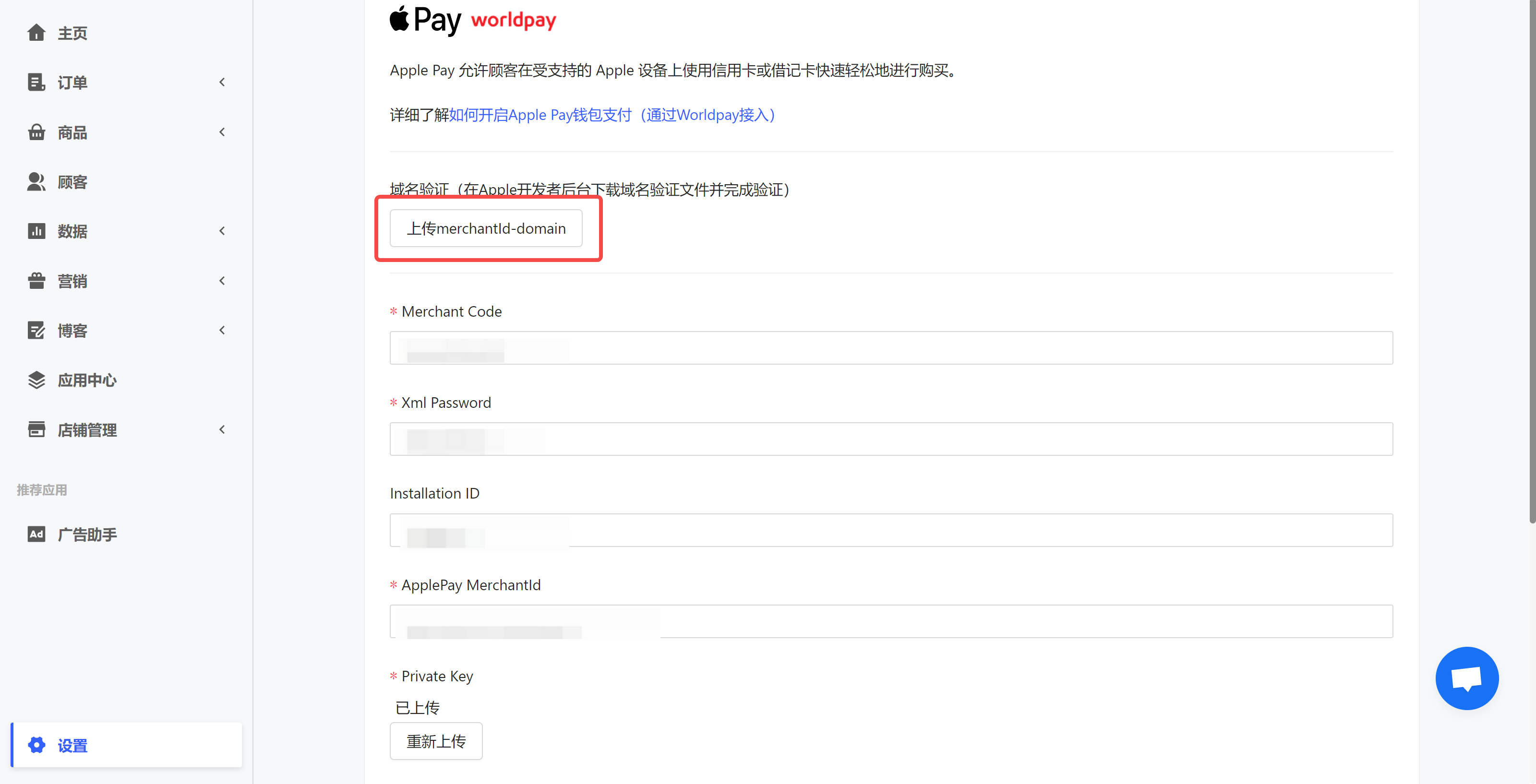Click the 博客 menu label
The height and width of the screenshot is (784, 1536).
click(x=72, y=330)
